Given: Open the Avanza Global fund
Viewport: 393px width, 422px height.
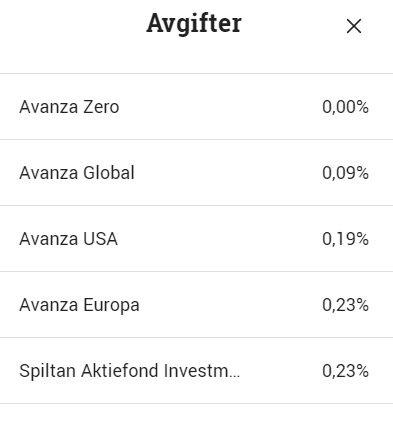Looking at the screenshot, I should click(x=77, y=173).
